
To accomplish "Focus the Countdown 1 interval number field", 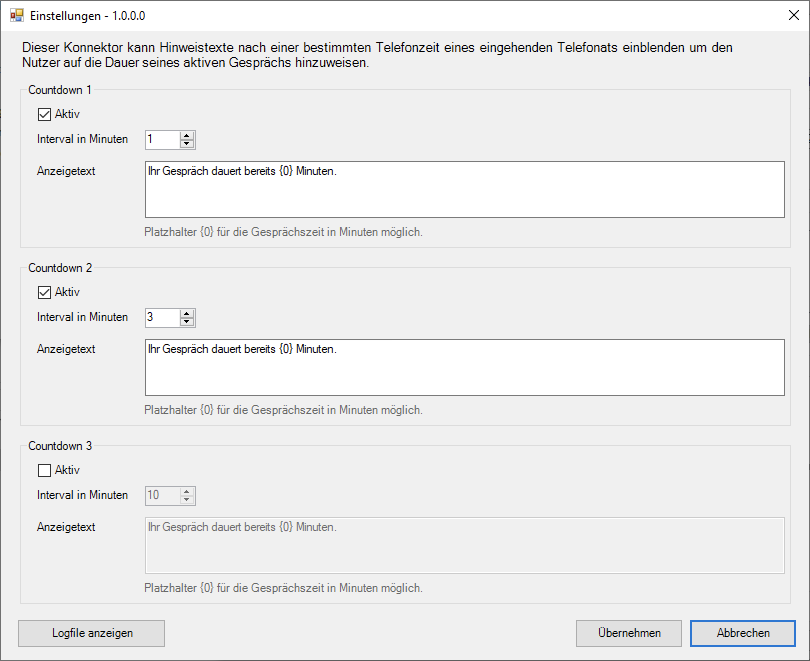I will click(163, 139).
